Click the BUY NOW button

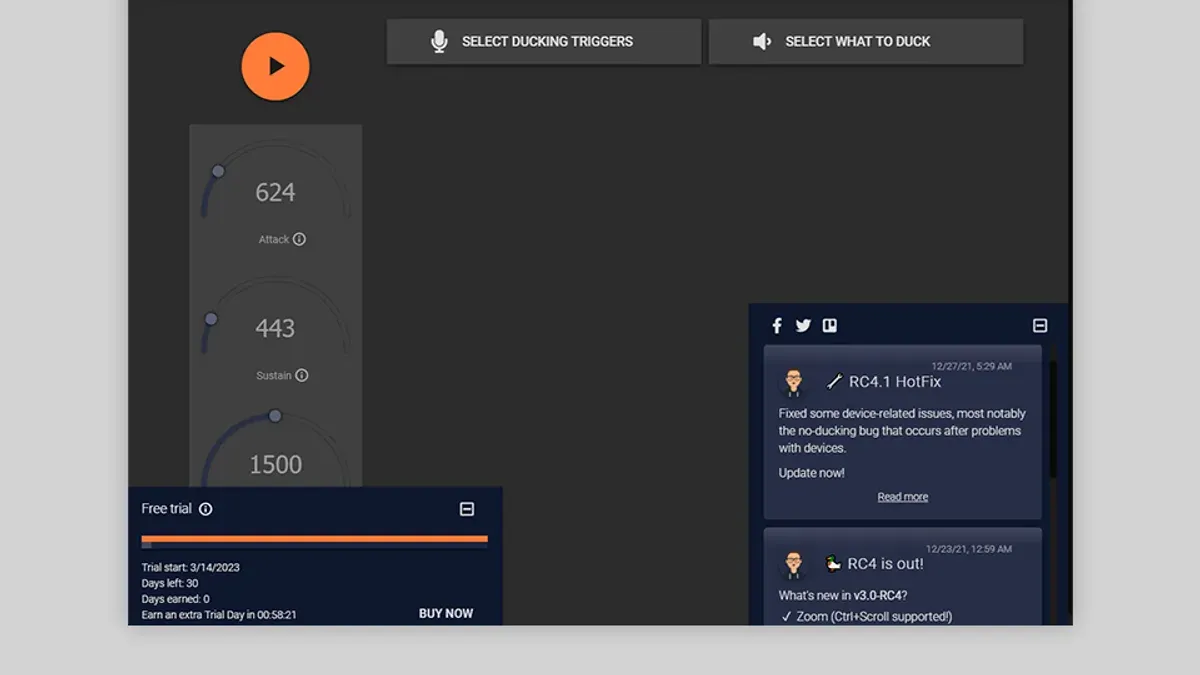(446, 613)
